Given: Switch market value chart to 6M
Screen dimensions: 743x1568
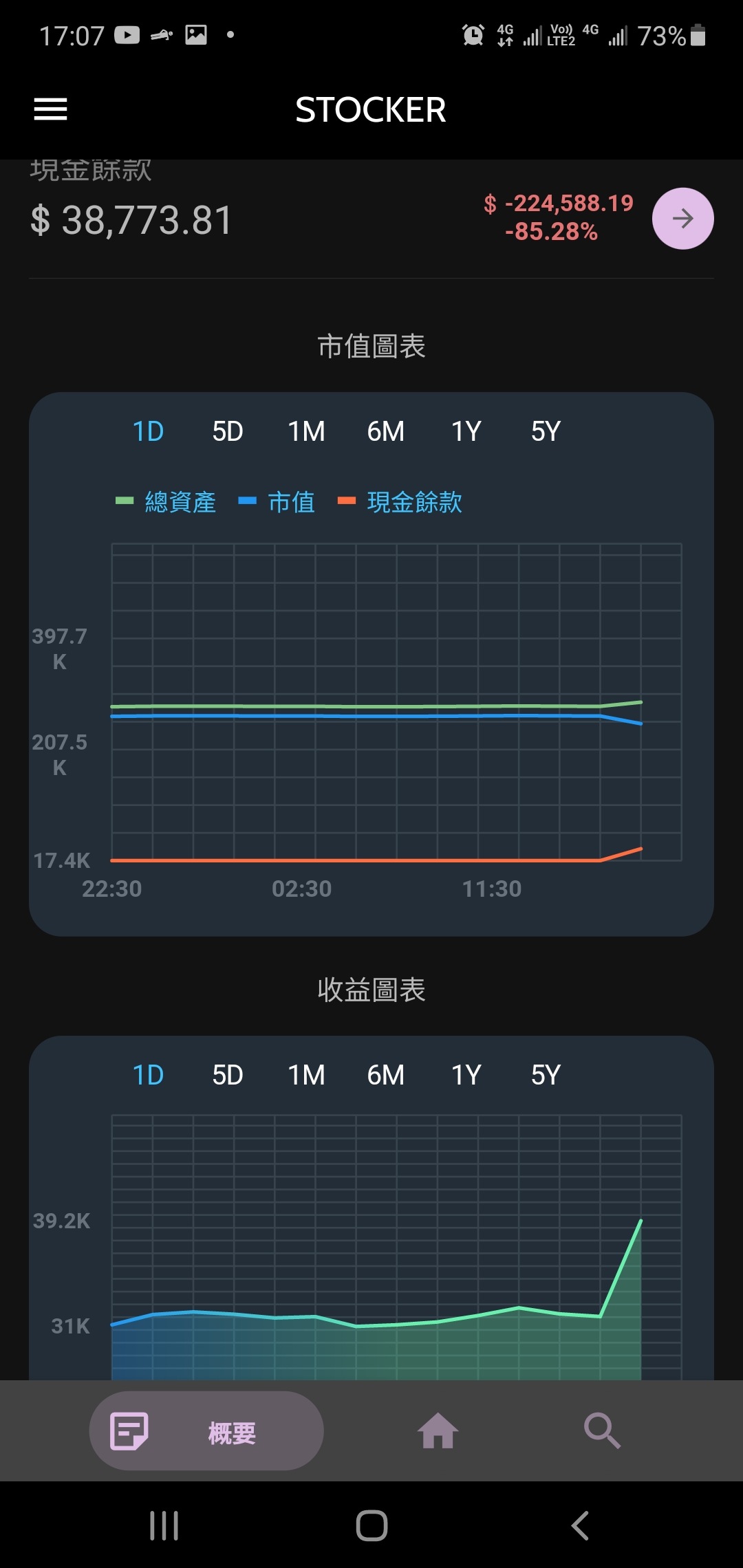Looking at the screenshot, I should [x=385, y=432].
